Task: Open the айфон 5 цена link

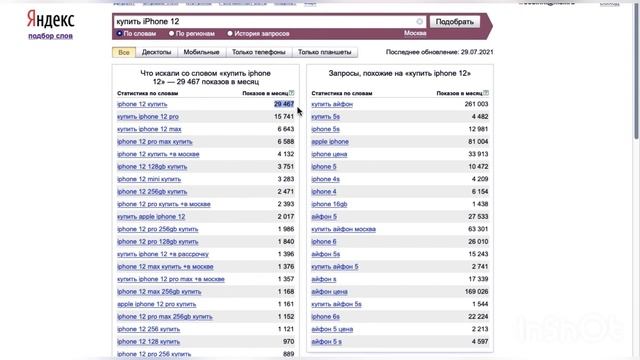Action: click(x=332, y=329)
